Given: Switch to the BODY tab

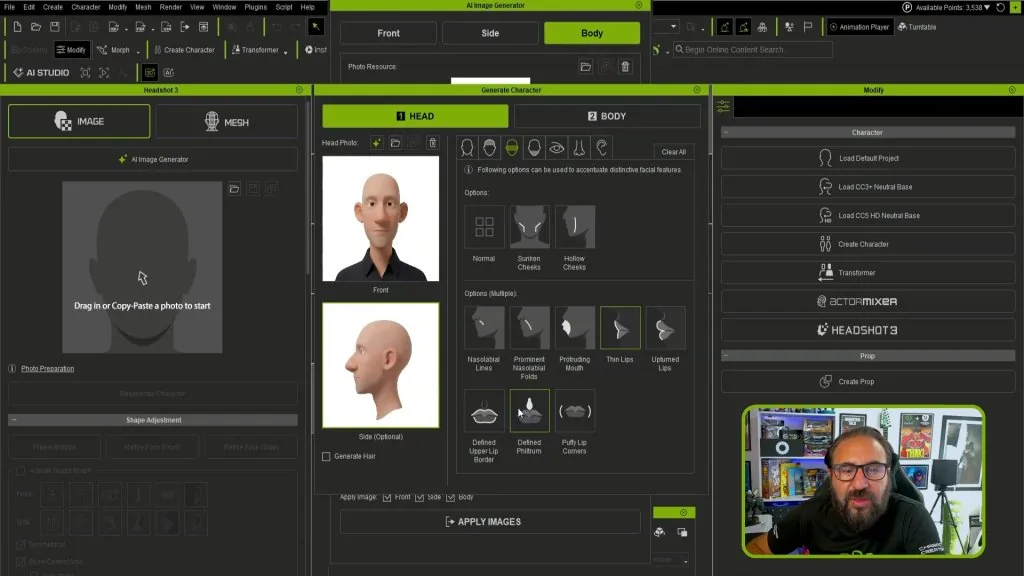Looking at the screenshot, I should pyautogui.click(x=607, y=116).
